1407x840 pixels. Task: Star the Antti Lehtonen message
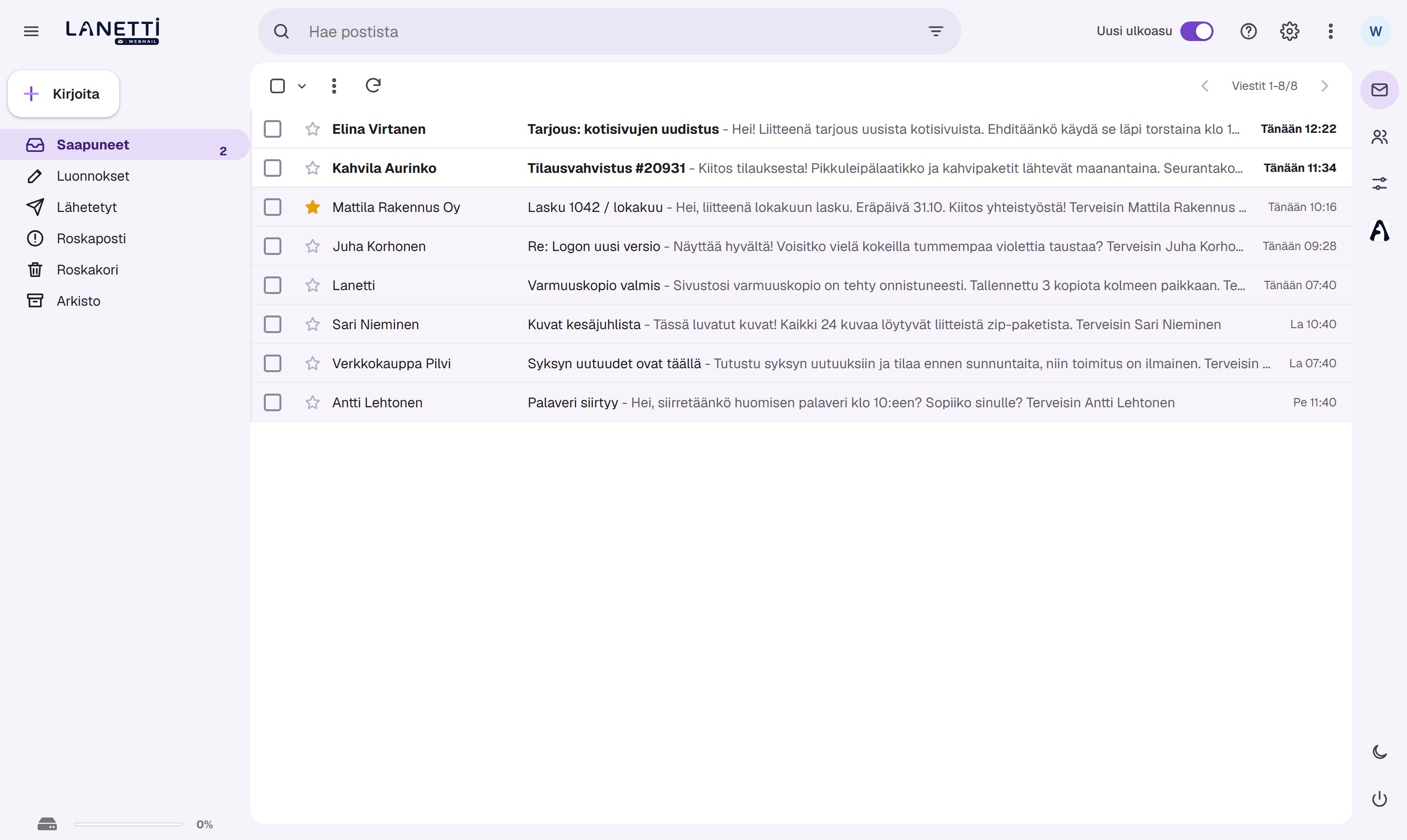[x=313, y=402]
